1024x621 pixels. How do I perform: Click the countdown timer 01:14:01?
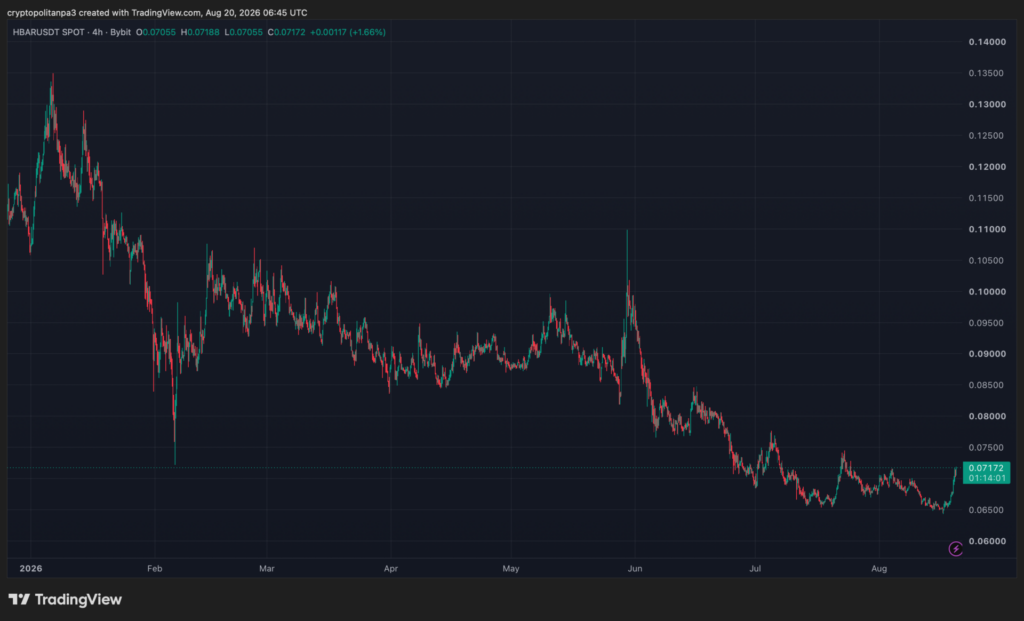[987, 479]
